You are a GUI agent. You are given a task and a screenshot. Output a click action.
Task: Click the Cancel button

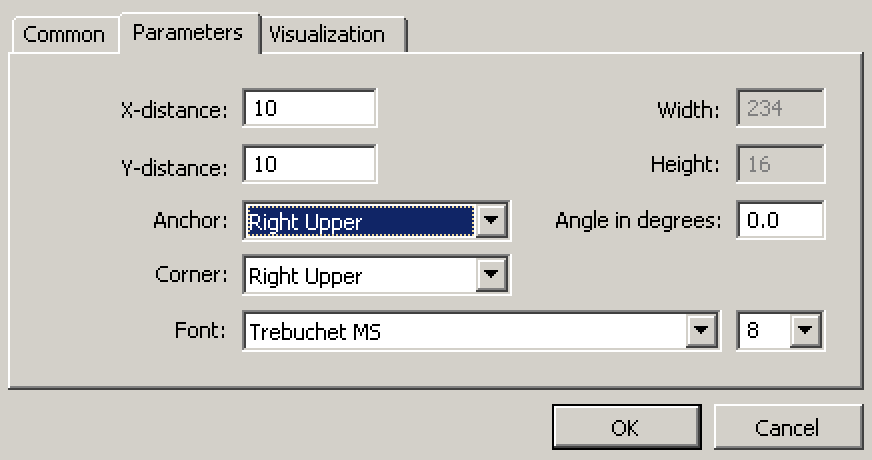tap(787, 428)
